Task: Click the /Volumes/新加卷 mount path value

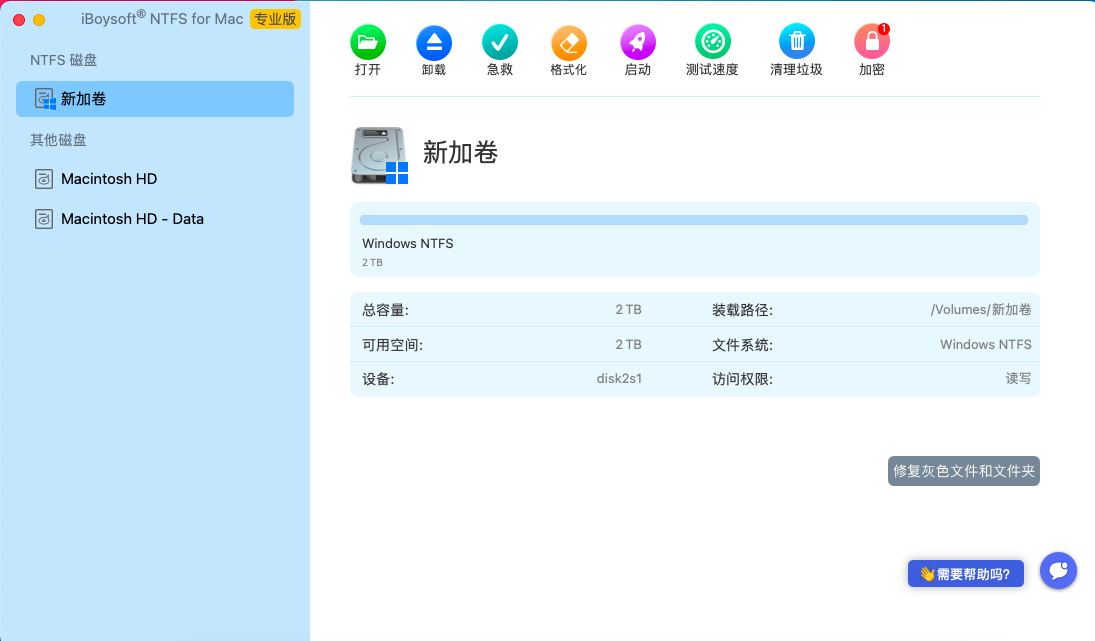Action: (980, 309)
